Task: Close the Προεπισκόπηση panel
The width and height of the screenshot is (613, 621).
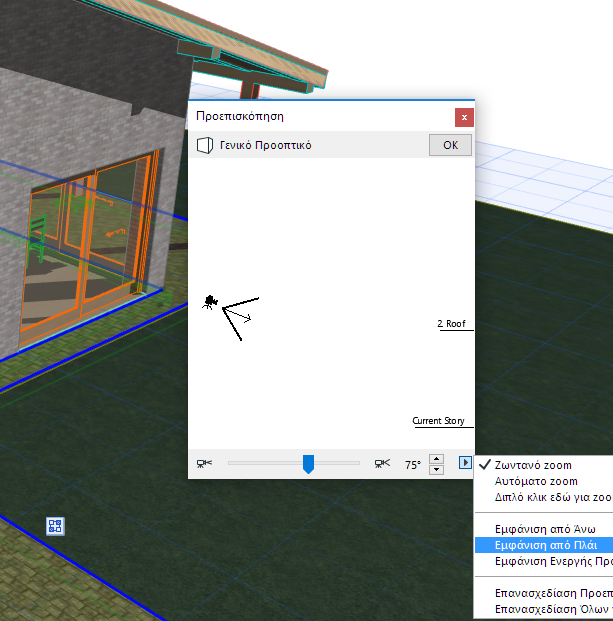Action: tap(464, 117)
